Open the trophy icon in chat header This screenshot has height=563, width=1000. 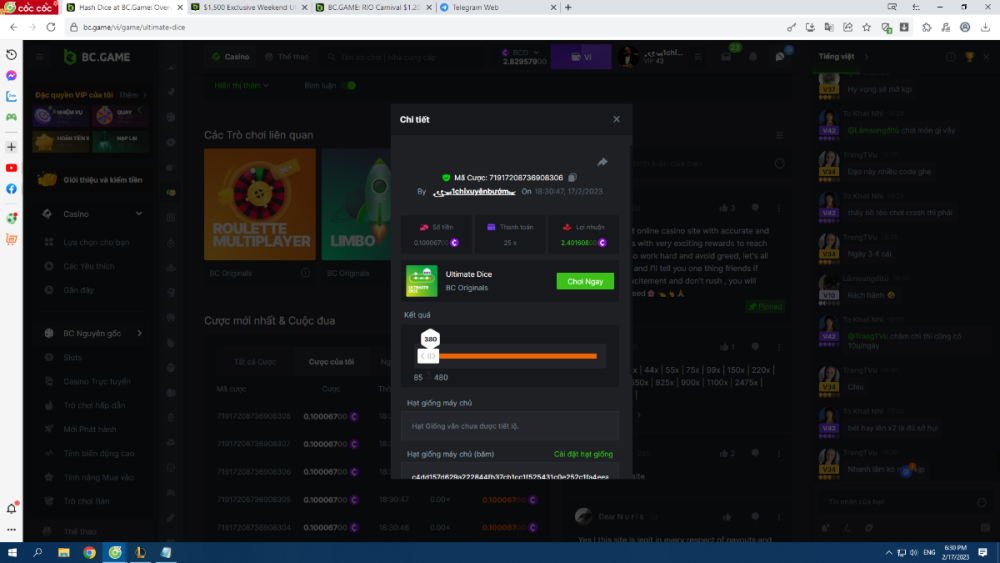pyautogui.click(x=968, y=56)
